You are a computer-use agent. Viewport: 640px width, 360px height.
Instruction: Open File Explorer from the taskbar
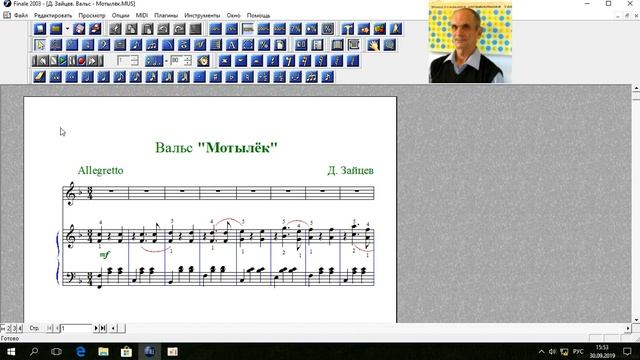[103, 351]
